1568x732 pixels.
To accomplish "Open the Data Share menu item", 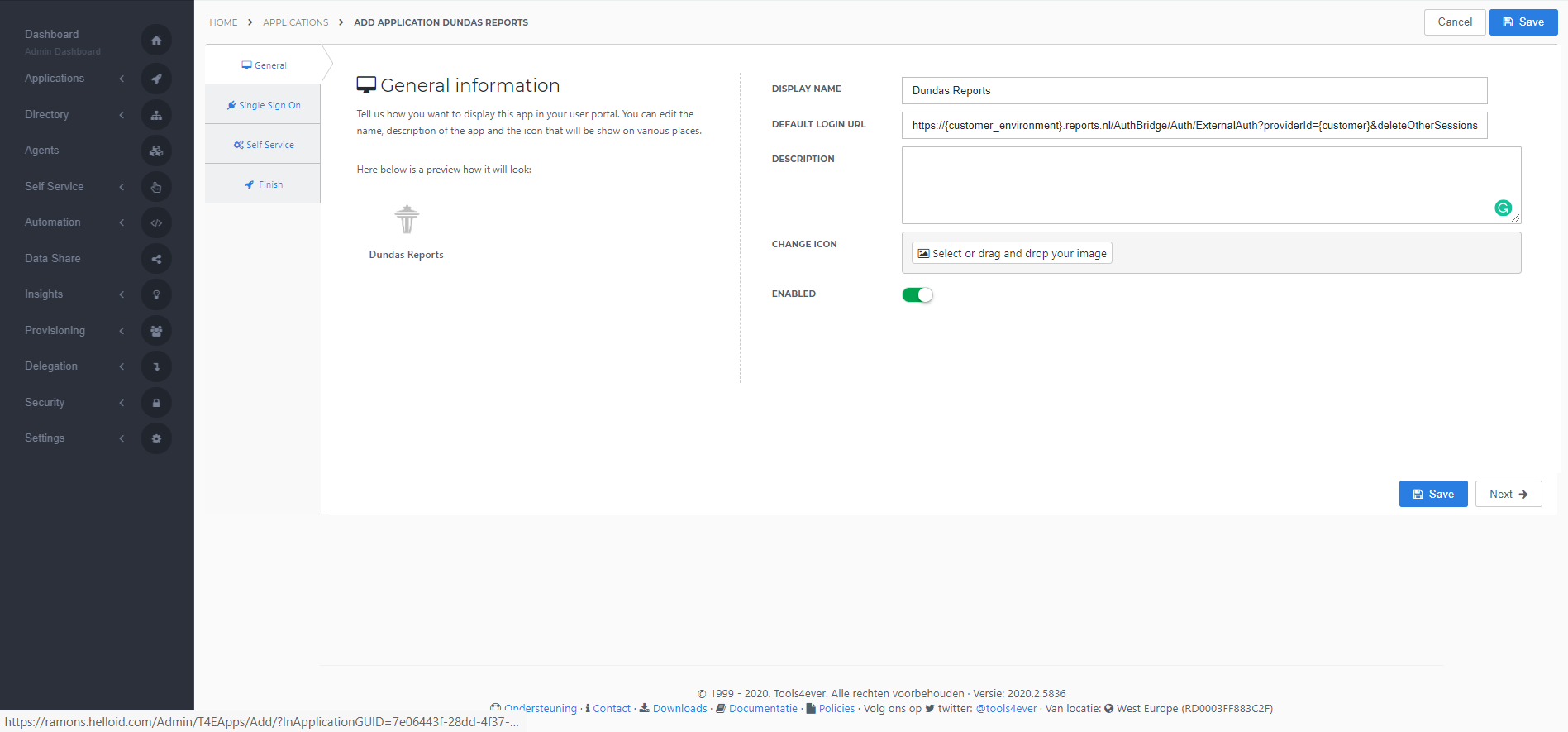I will point(53,259).
